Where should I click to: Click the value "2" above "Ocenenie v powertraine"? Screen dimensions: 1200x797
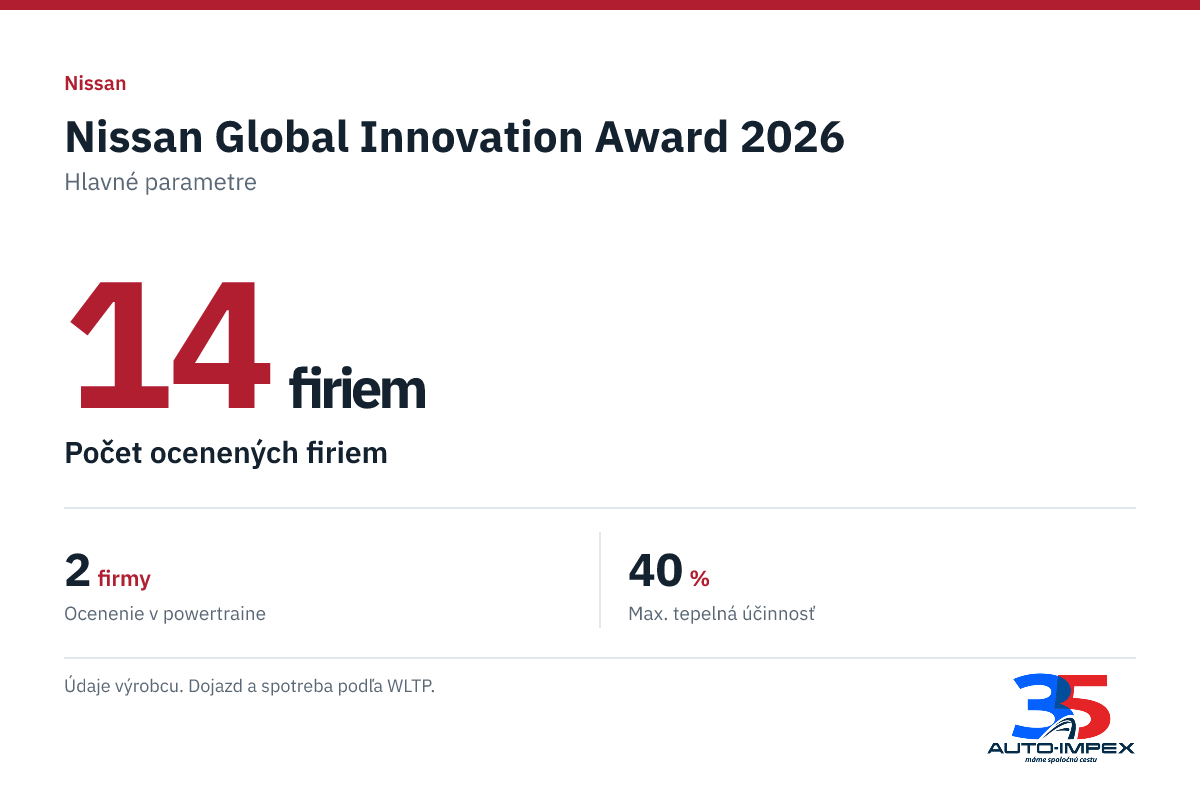tap(77, 570)
